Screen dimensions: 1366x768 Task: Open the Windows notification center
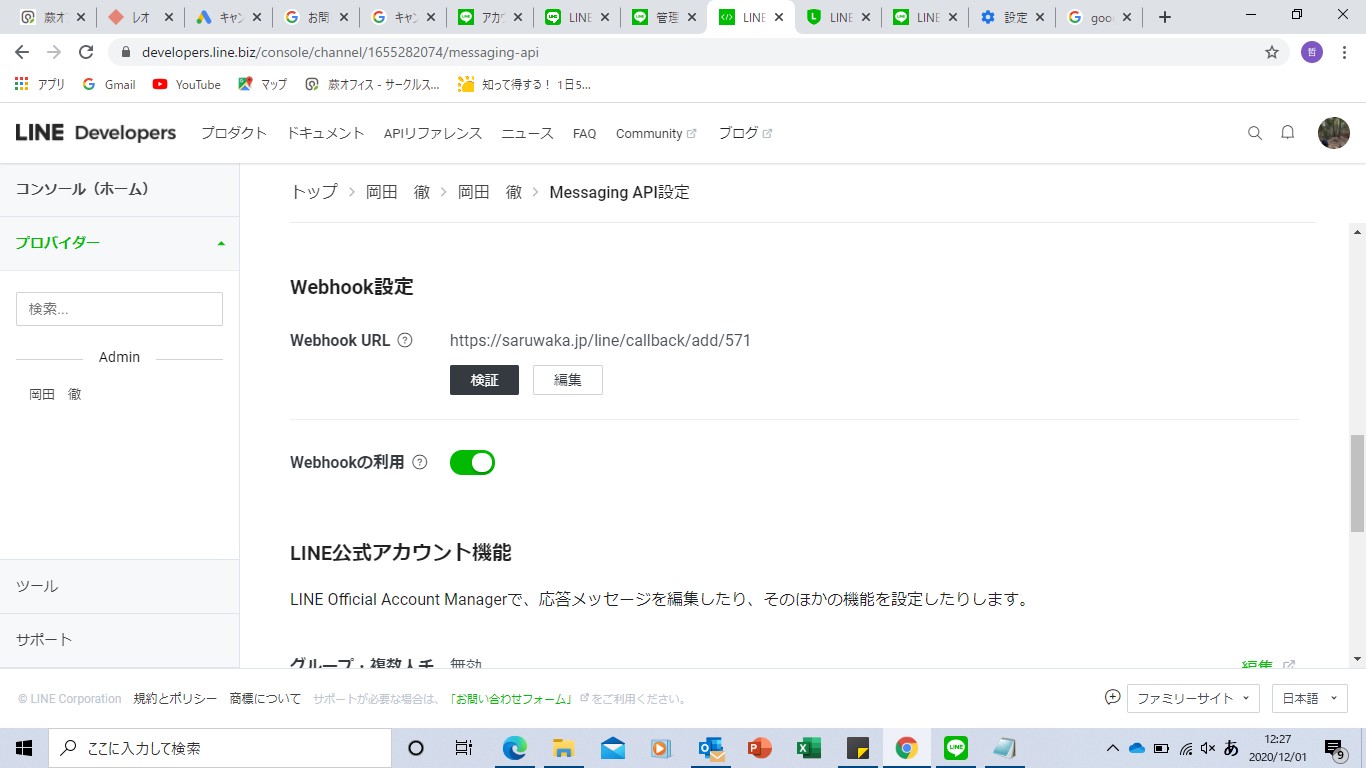pos(1334,748)
